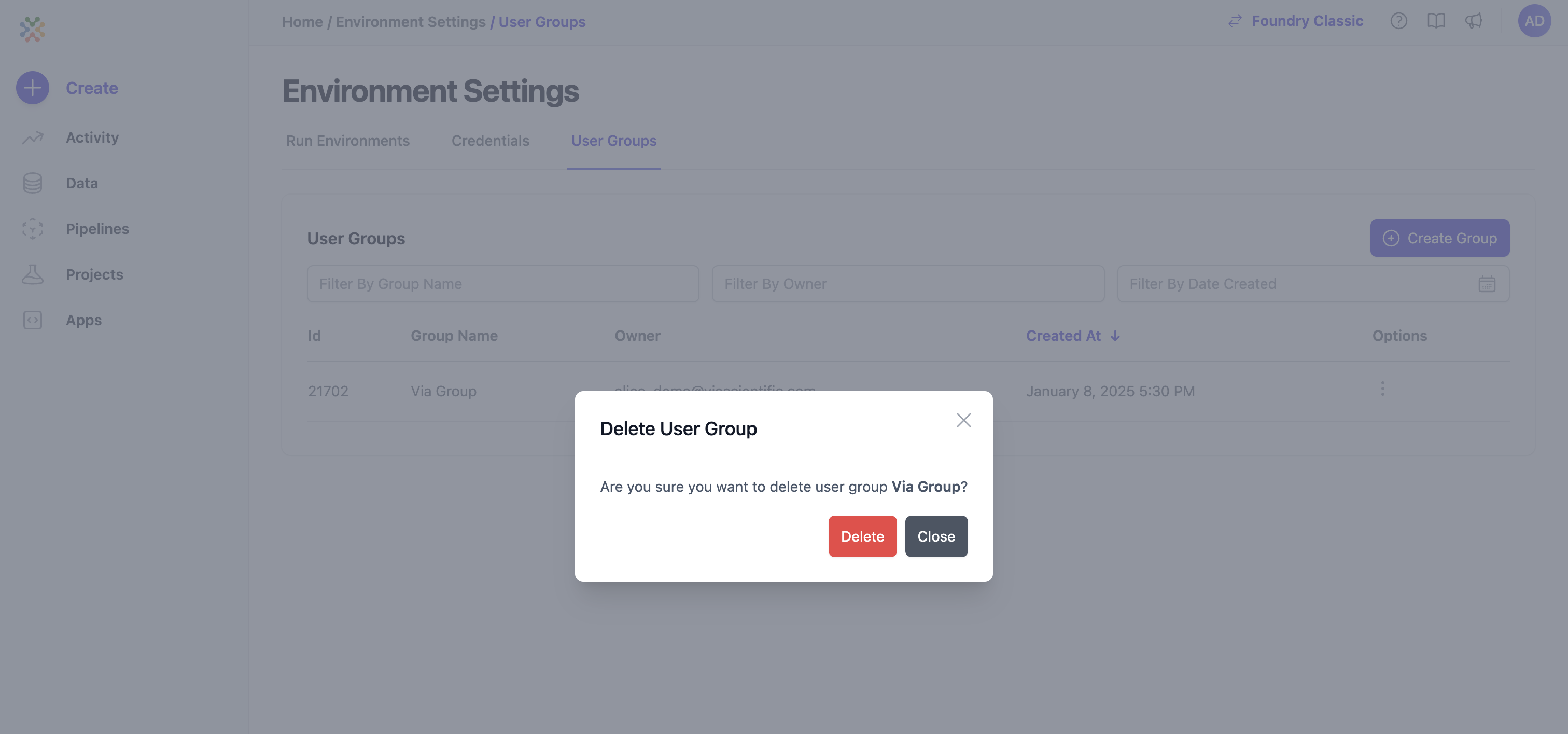Open the Data database icon
Screen dimensions: 1568x734
[32, 183]
